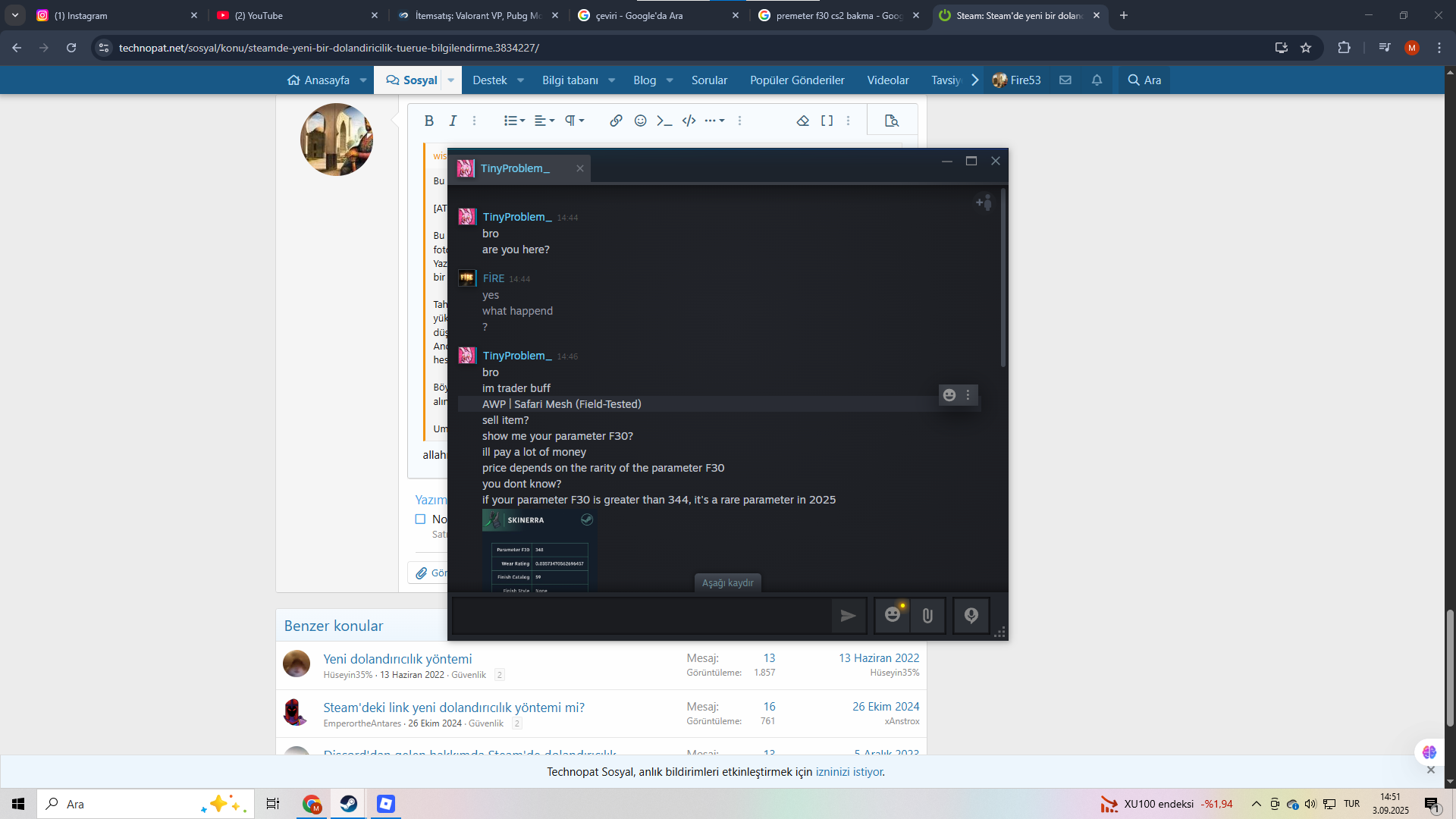The image size is (1456, 819).
Task: Open the 13 Haziran 2022 last post date
Action: tap(878, 658)
